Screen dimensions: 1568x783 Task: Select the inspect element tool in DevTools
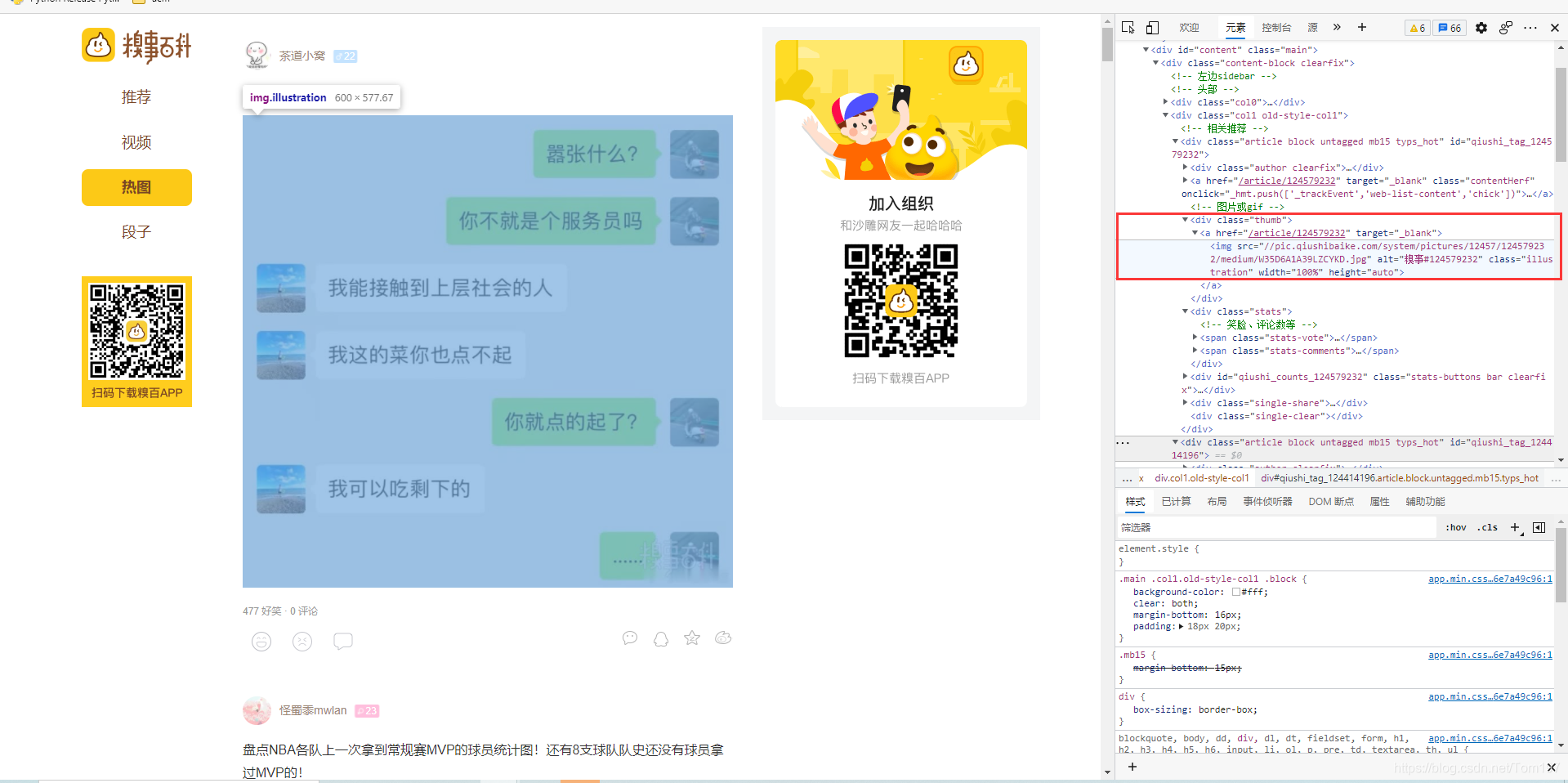pos(1128,27)
